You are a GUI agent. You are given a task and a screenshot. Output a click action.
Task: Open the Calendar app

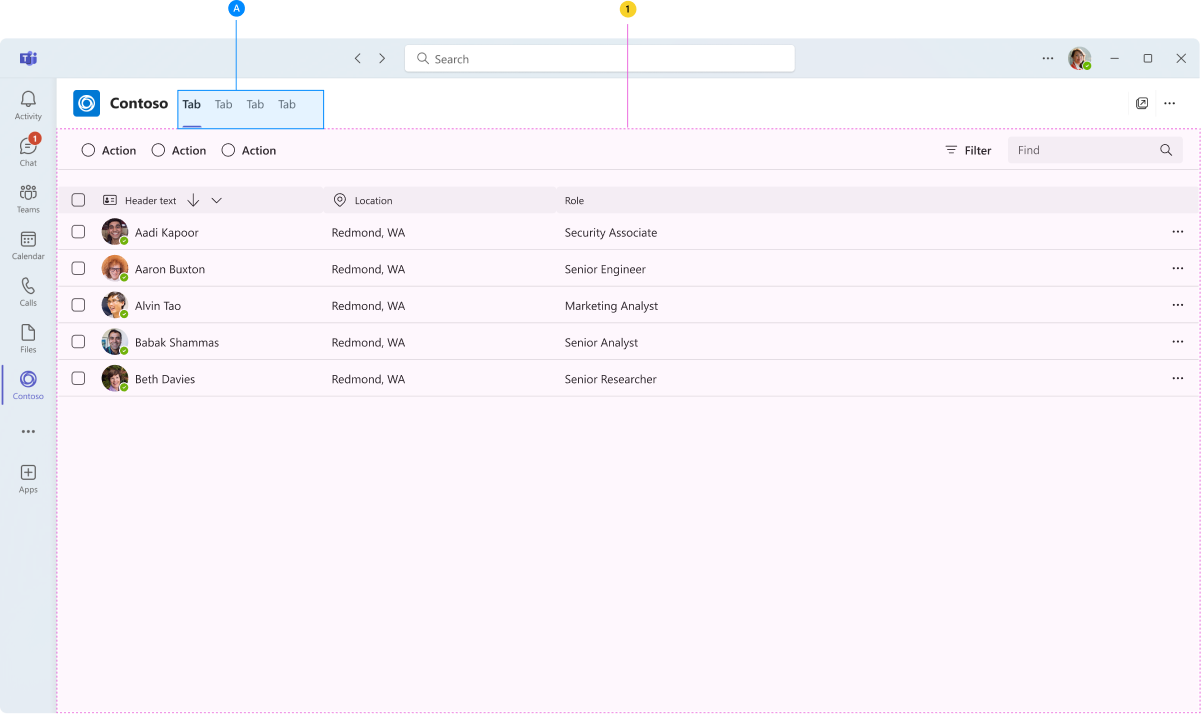coord(28,244)
